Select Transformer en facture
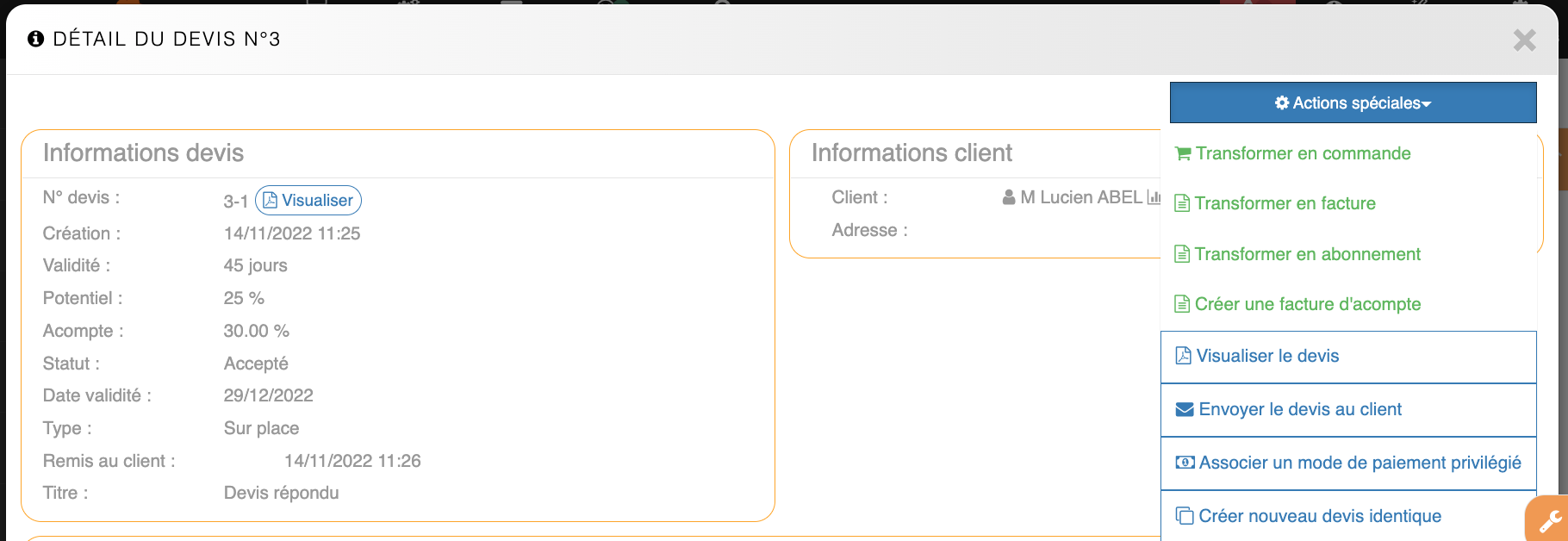 coord(1285,203)
